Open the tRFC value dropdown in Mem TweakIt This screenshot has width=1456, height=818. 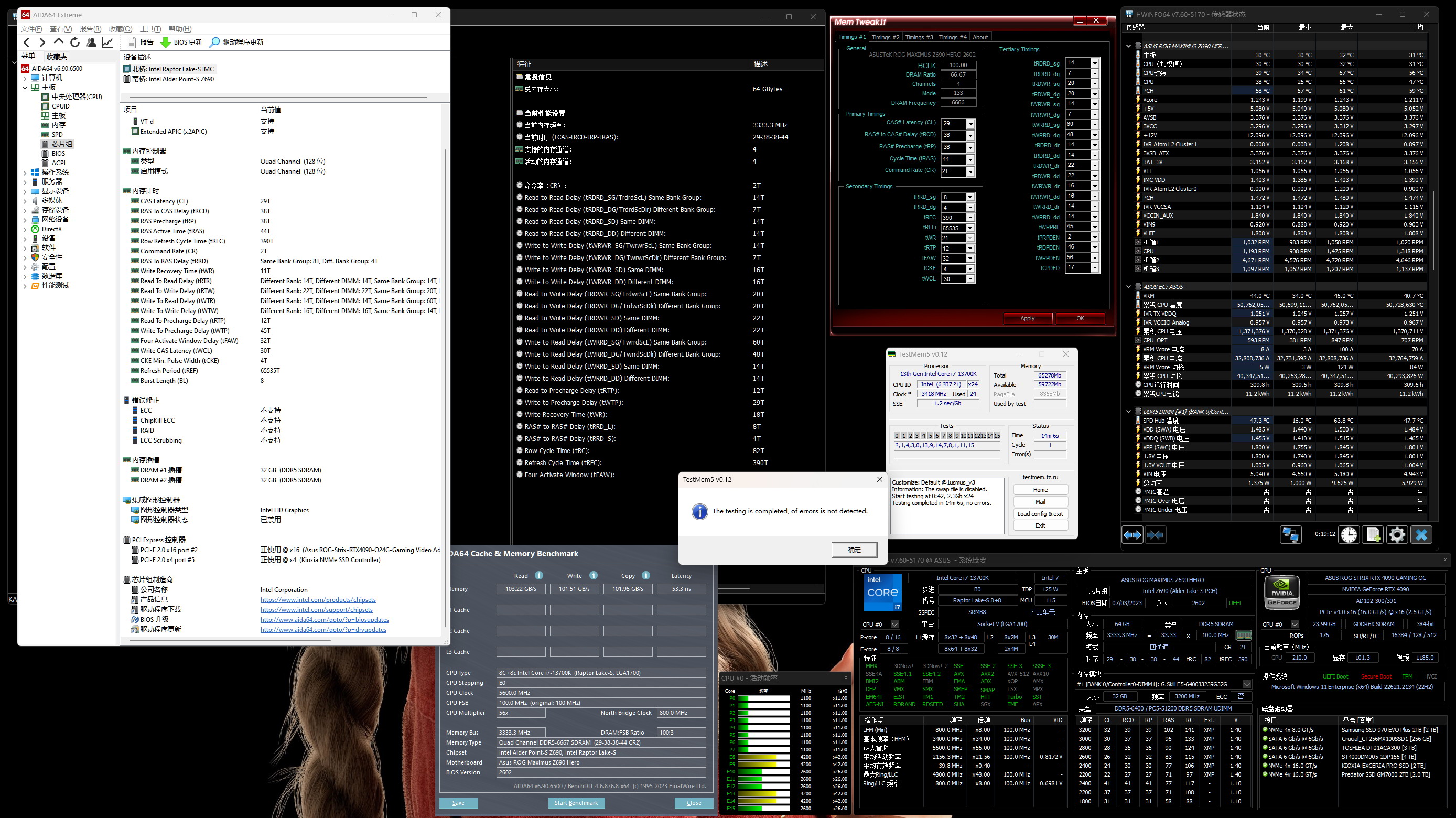970,218
